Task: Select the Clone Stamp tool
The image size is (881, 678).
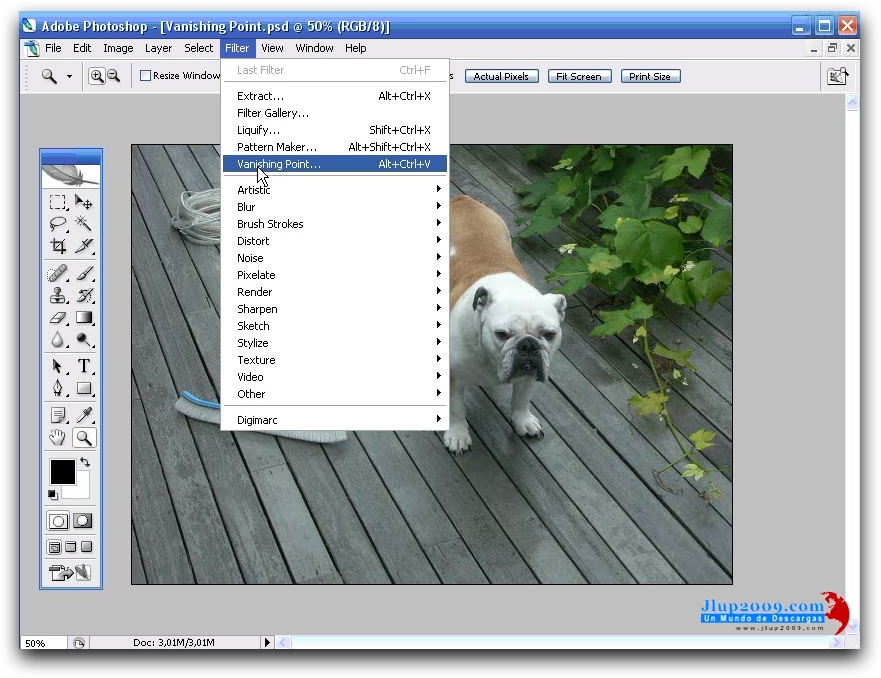Action: pos(59,296)
